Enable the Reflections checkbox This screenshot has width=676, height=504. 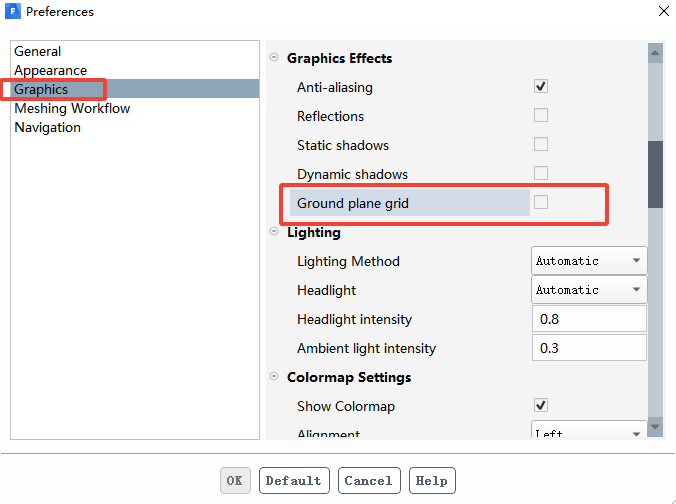point(541,115)
